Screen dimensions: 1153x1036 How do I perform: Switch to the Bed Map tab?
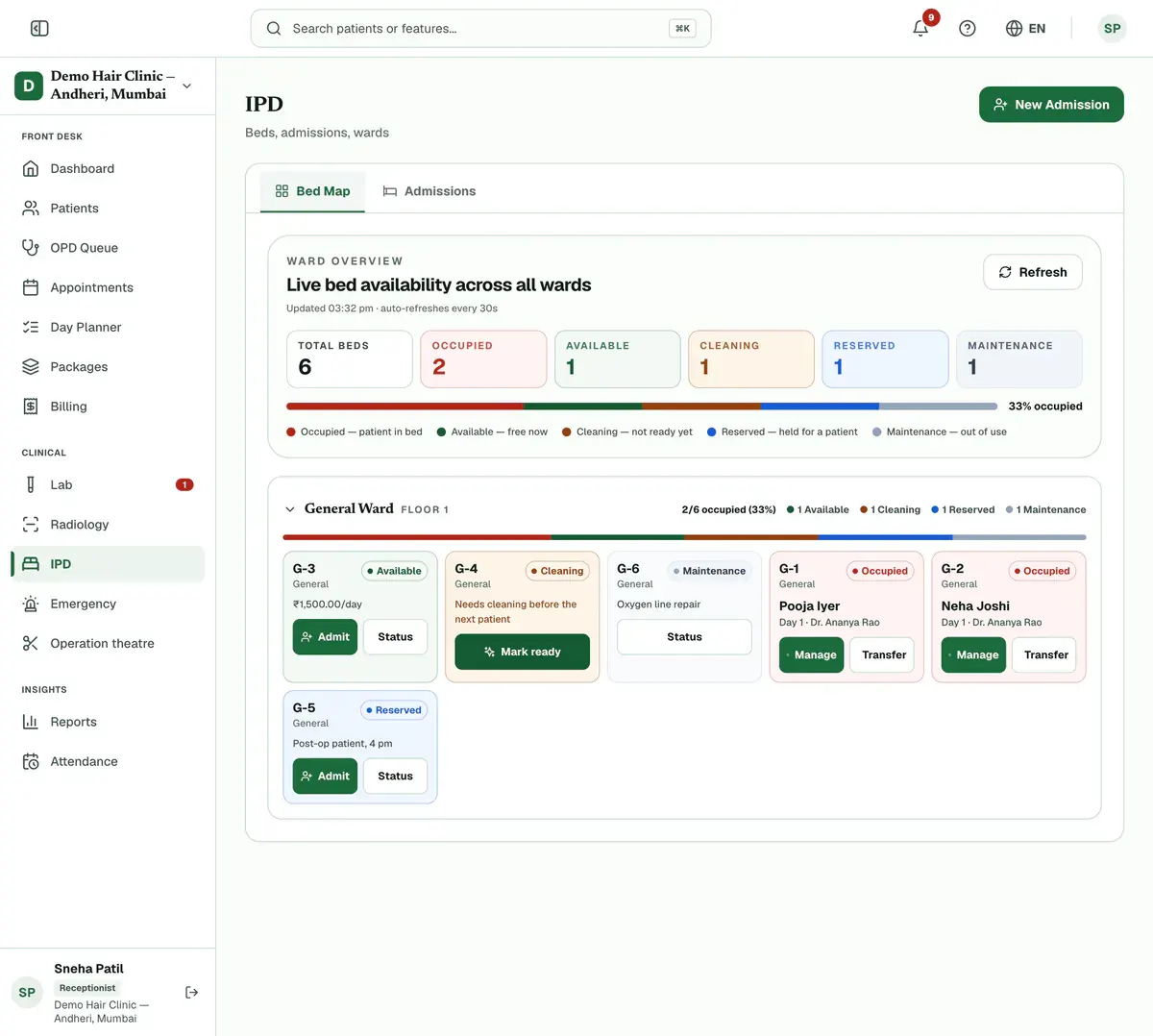pyautogui.click(x=312, y=191)
